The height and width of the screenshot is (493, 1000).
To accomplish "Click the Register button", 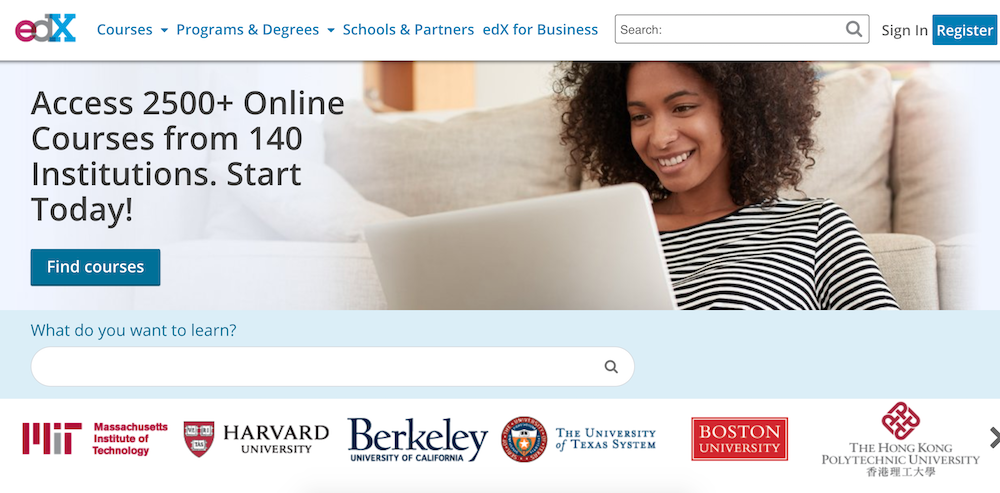I will 964,30.
